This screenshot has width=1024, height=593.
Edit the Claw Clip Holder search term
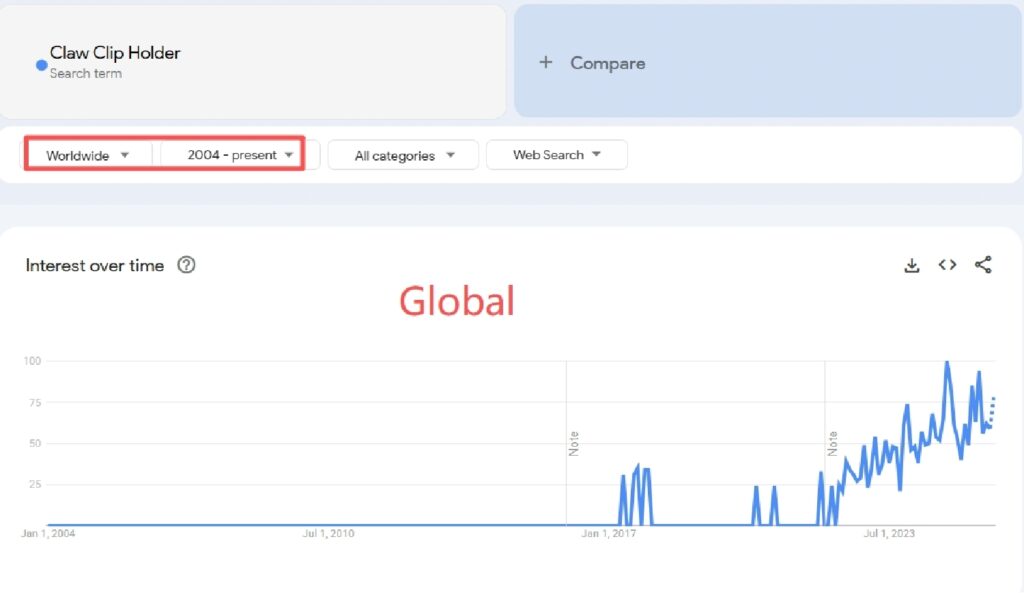pyautogui.click(x=115, y=54)
